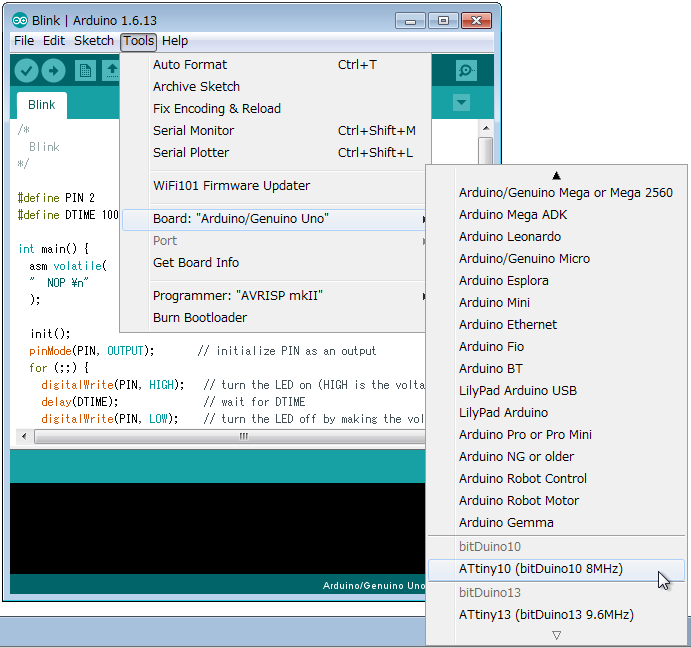Open the Serial Monitor magnifier icon
This screenshot has height=648, width=691.
coord(466,71)
